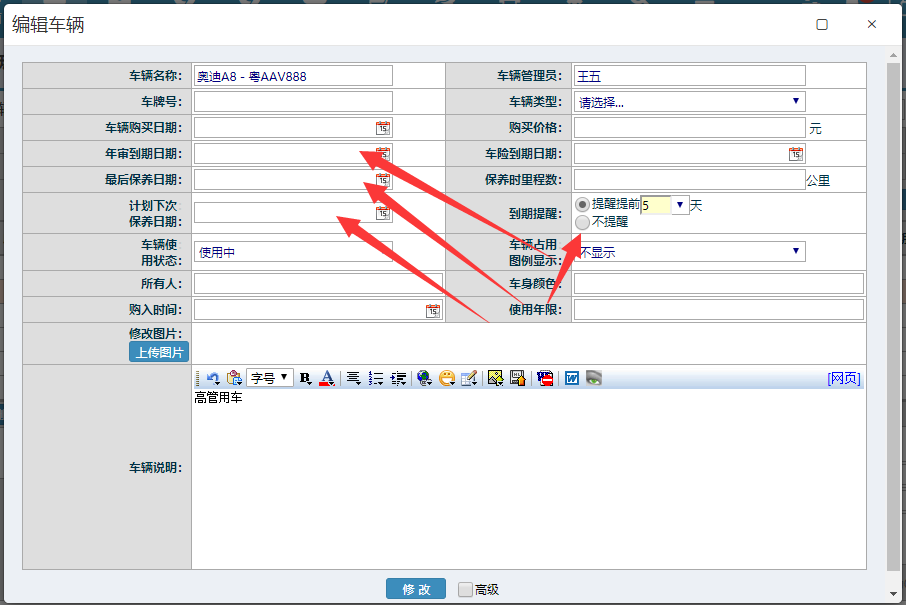Open calendar picker for 购入时间
Viewport: 906px width, 605px height.
[x=432, y=310]
